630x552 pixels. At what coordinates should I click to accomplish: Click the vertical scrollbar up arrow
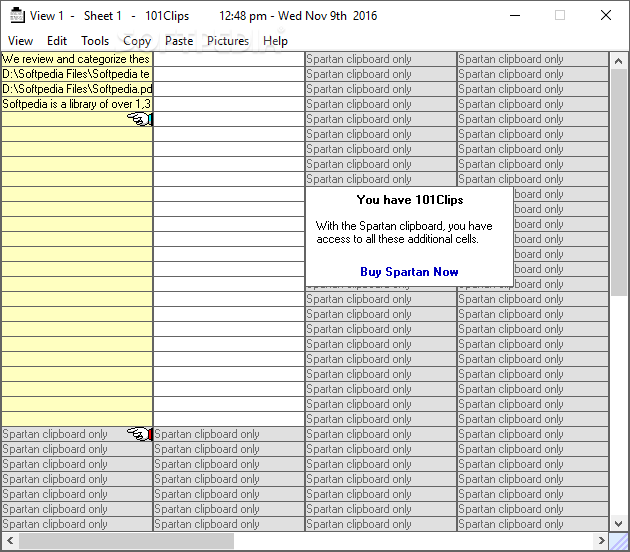618,61
